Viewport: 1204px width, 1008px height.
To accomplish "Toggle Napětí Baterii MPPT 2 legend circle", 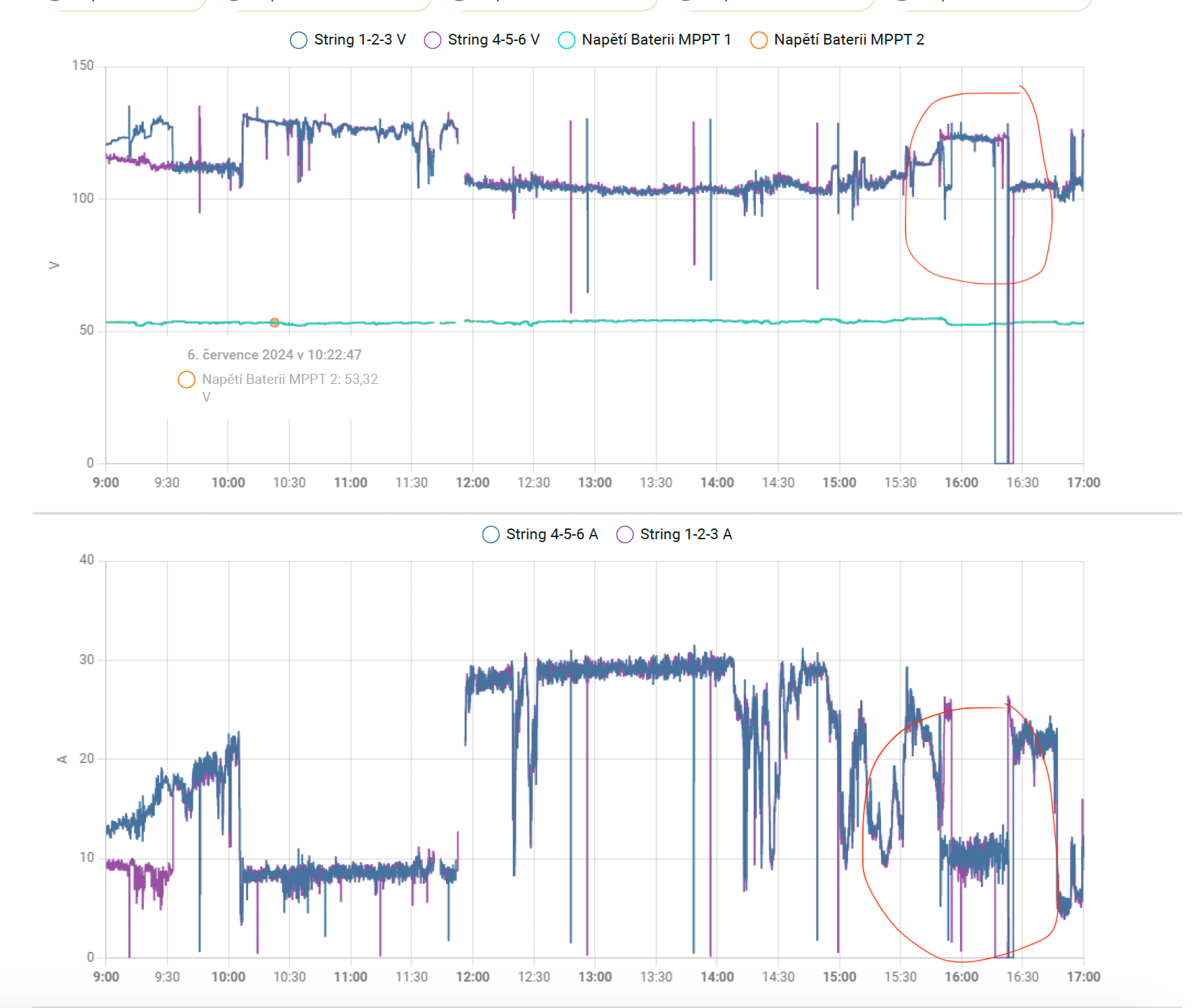I will point(759,40).
